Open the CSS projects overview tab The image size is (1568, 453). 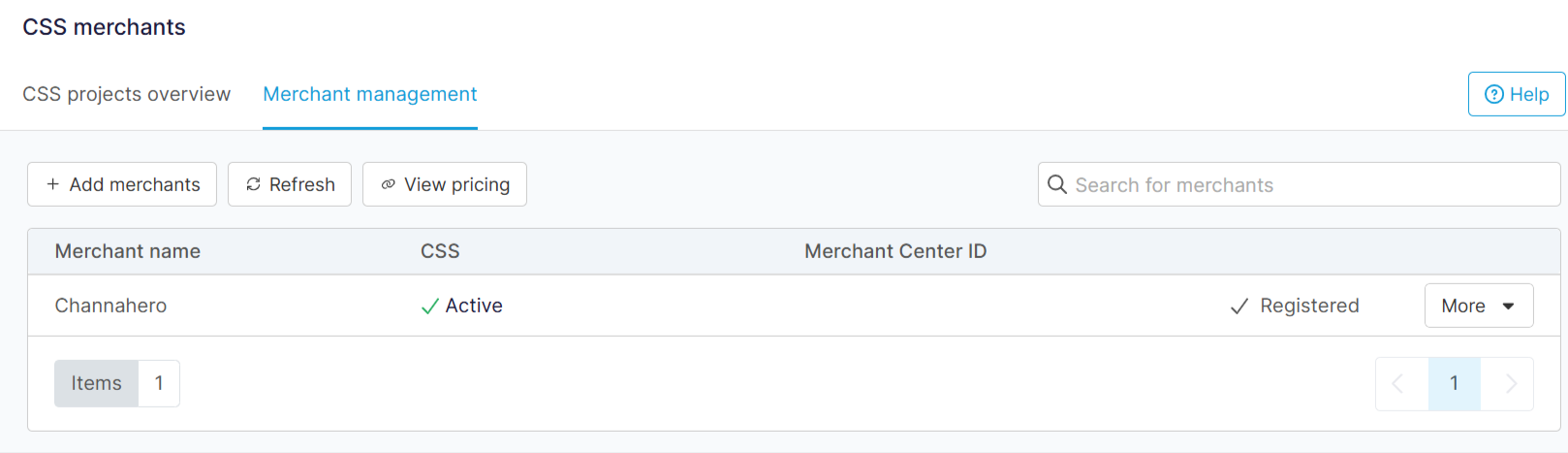click(127, 94)
